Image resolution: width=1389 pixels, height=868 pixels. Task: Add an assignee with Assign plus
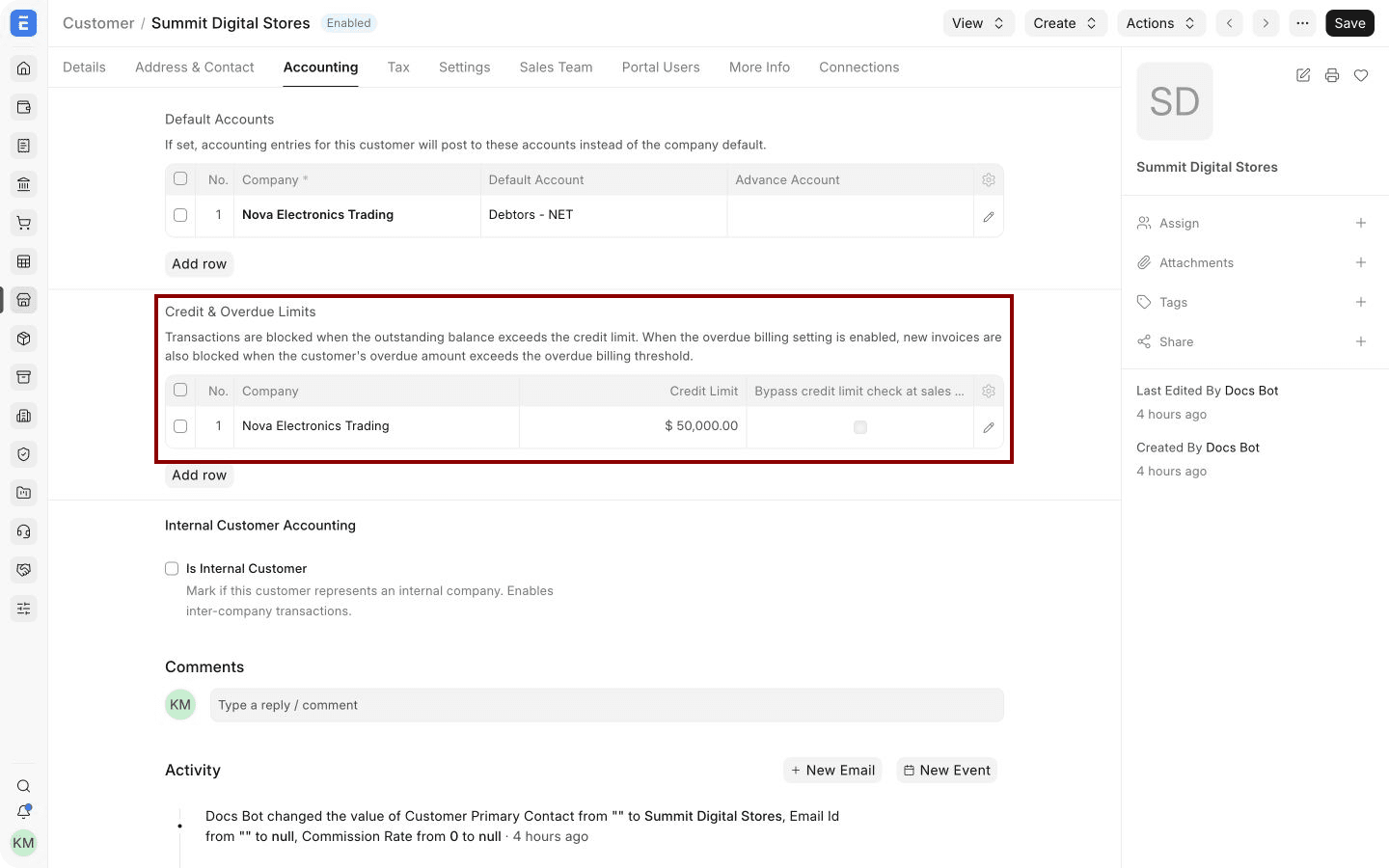[1361, 223]
